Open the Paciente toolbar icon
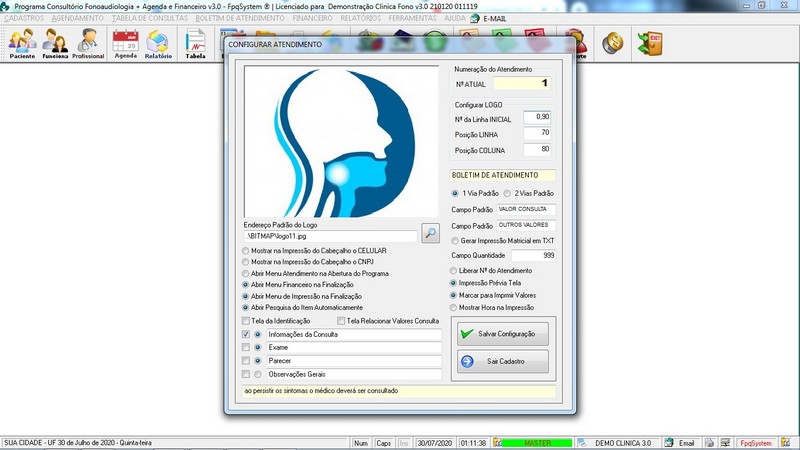 [x=22, y=44]
